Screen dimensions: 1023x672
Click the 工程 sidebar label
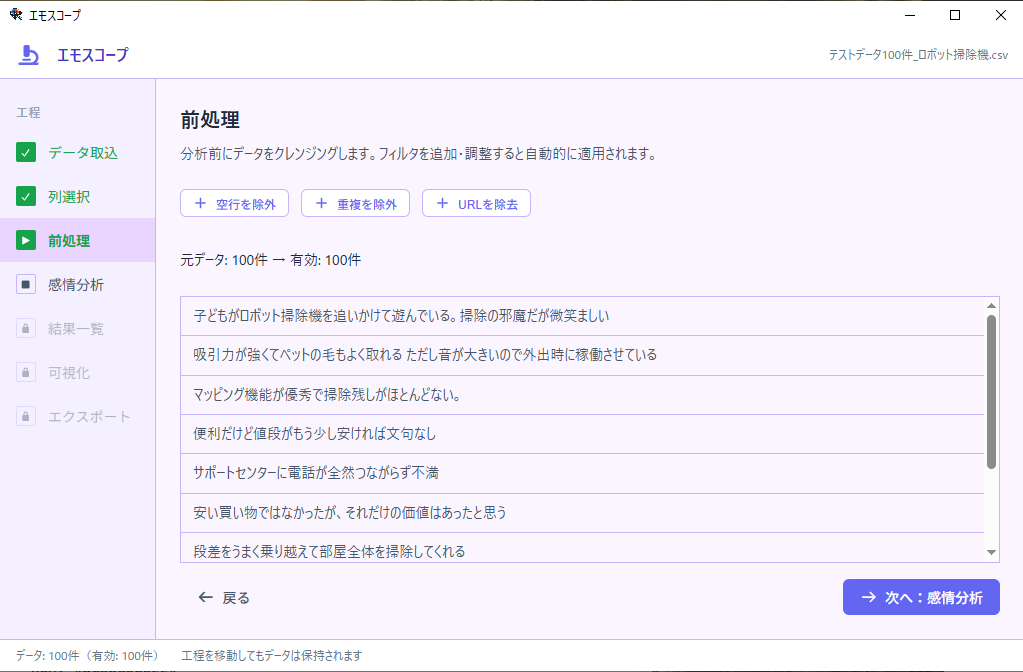pos(28,112)
